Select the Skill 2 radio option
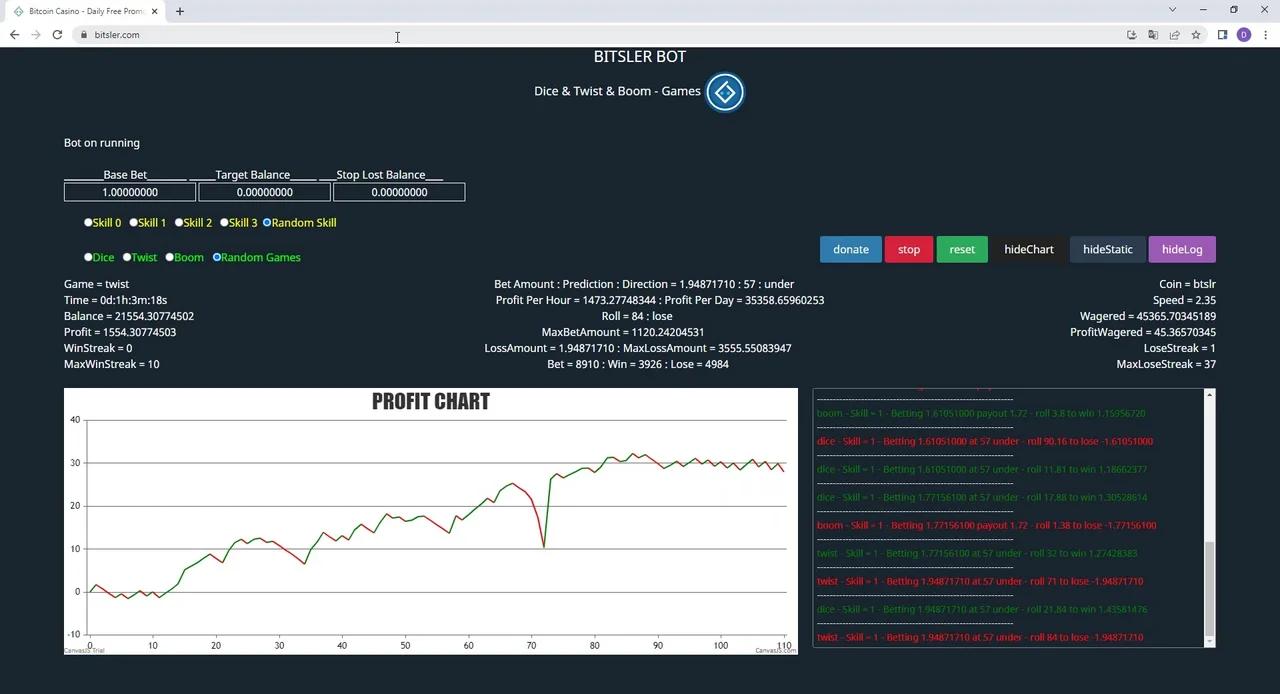 [x=179, y=223]
